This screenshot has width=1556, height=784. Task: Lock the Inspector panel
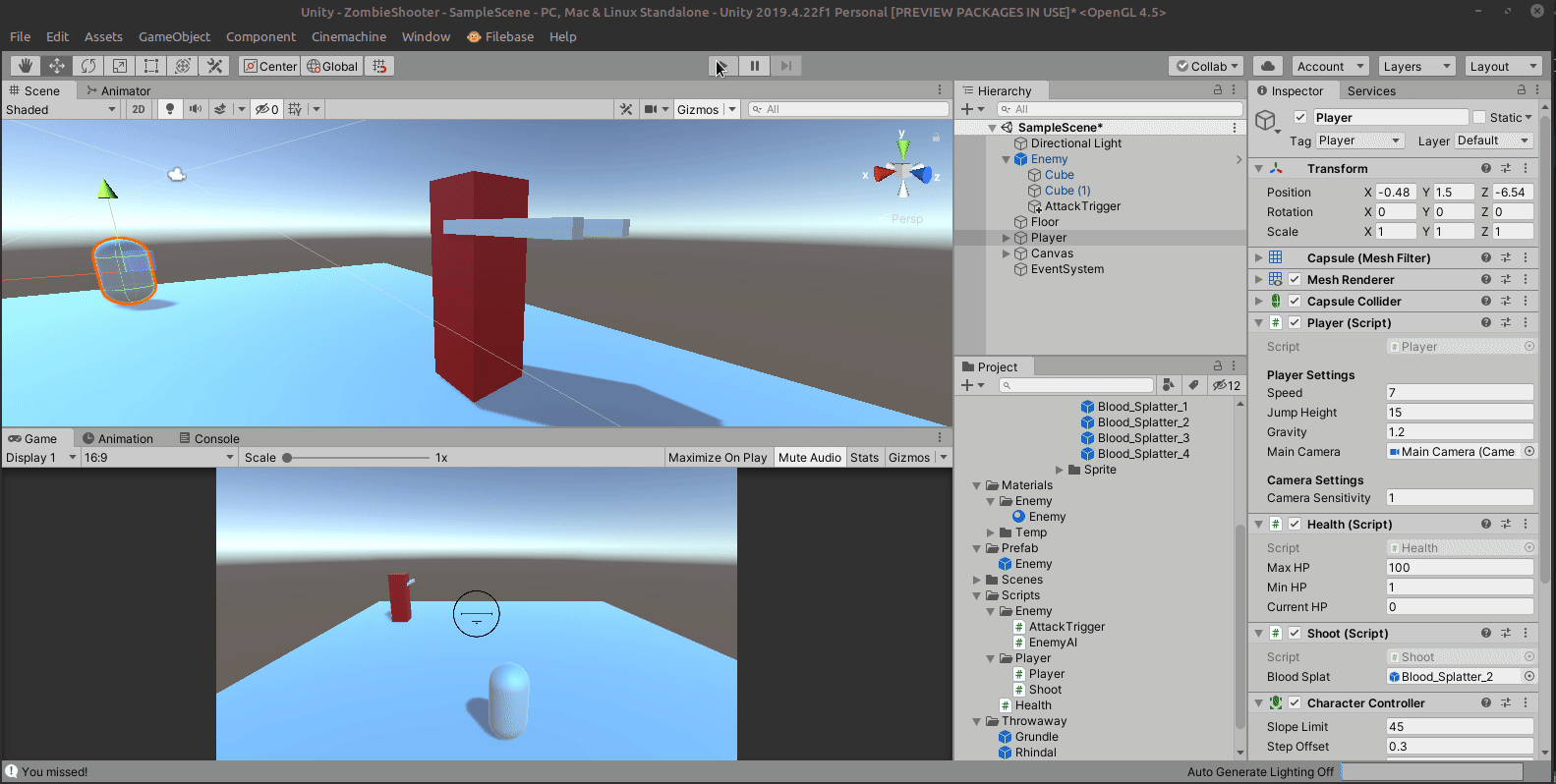tap(1522, 89)
